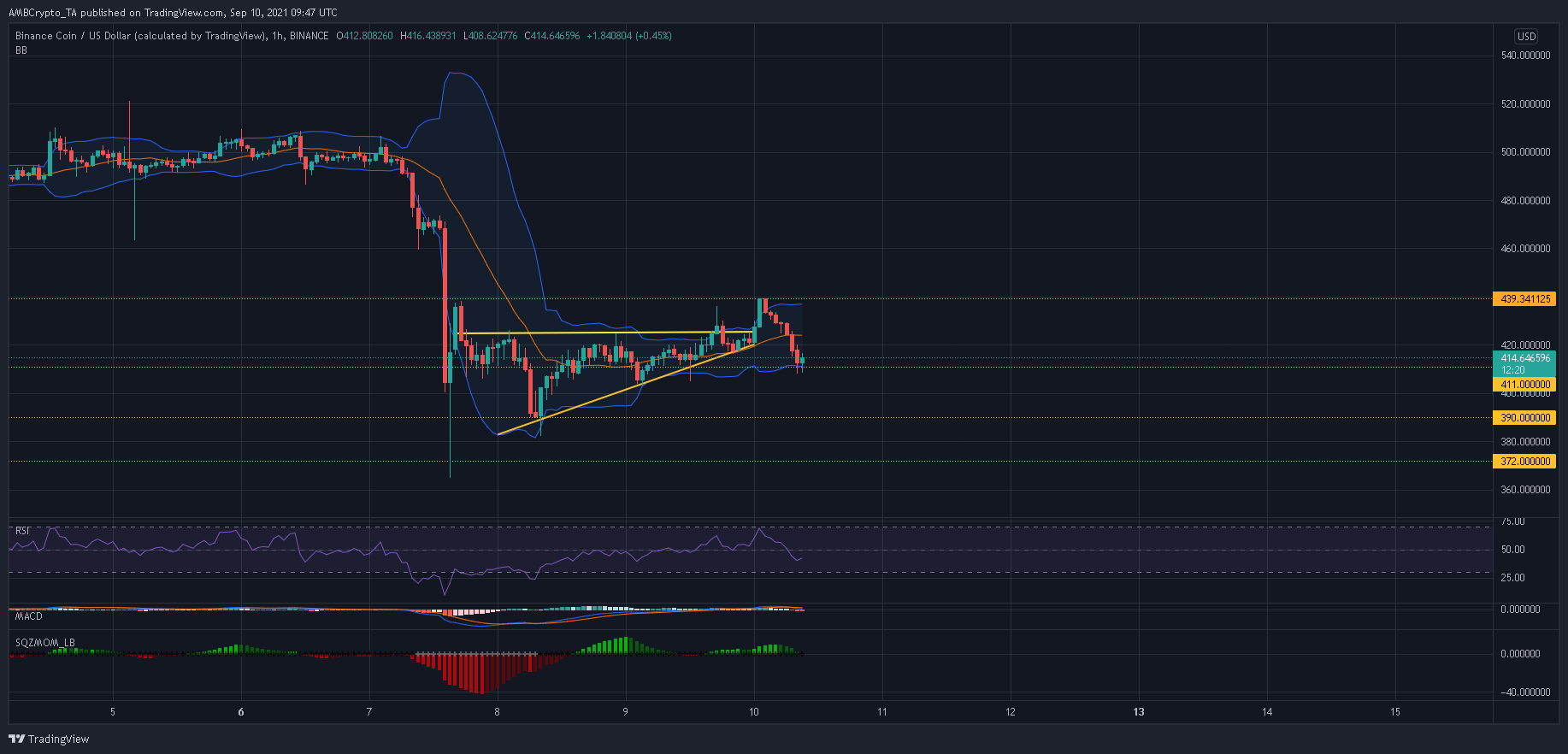Click the 360.000000 price axis label
This screenshot has width=1568, height=754.
point(1525,490)
